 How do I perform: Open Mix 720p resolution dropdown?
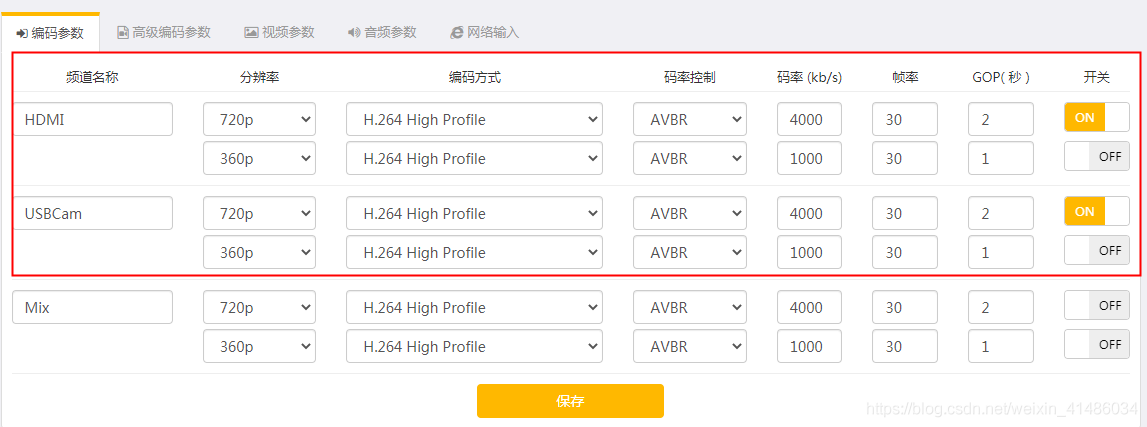coord(259,308)
